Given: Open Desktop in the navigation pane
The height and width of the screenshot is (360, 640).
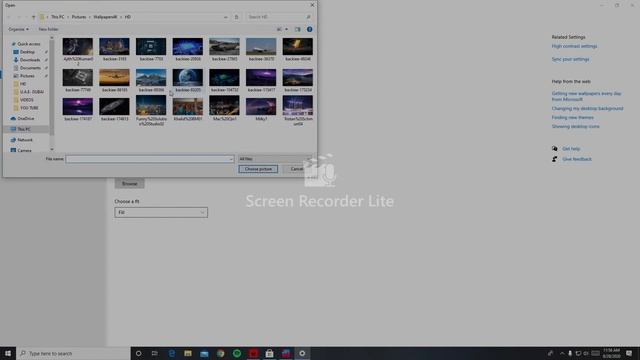Looking at the screenshot, I should 27,52.
